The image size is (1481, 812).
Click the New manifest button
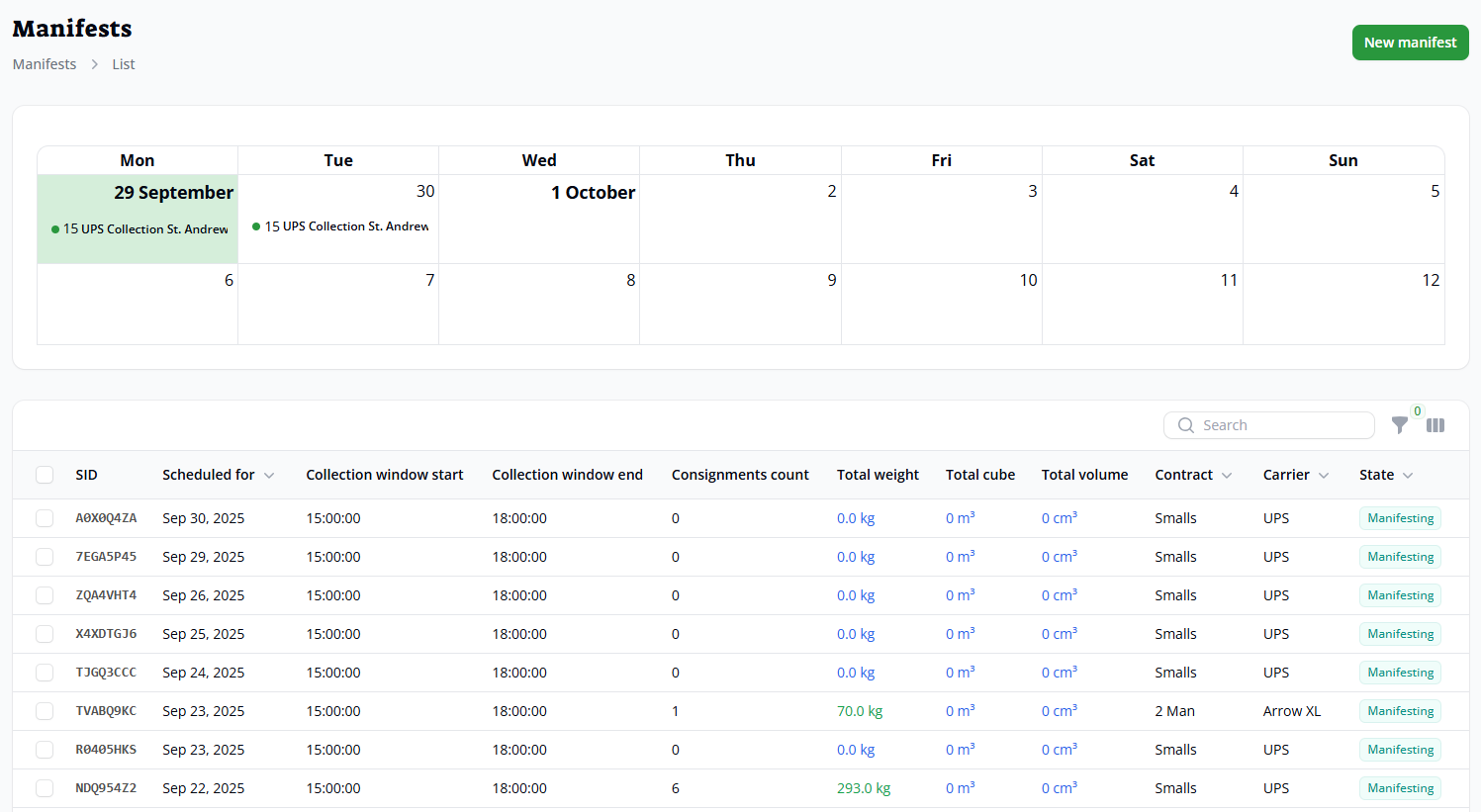click(1410, 43)
